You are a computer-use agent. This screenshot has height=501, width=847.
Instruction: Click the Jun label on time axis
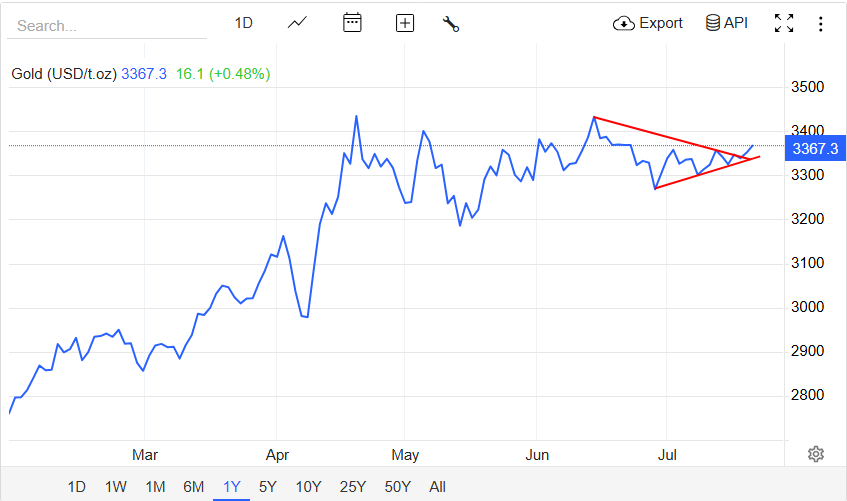pyautogui.click(x=537, y=455)
